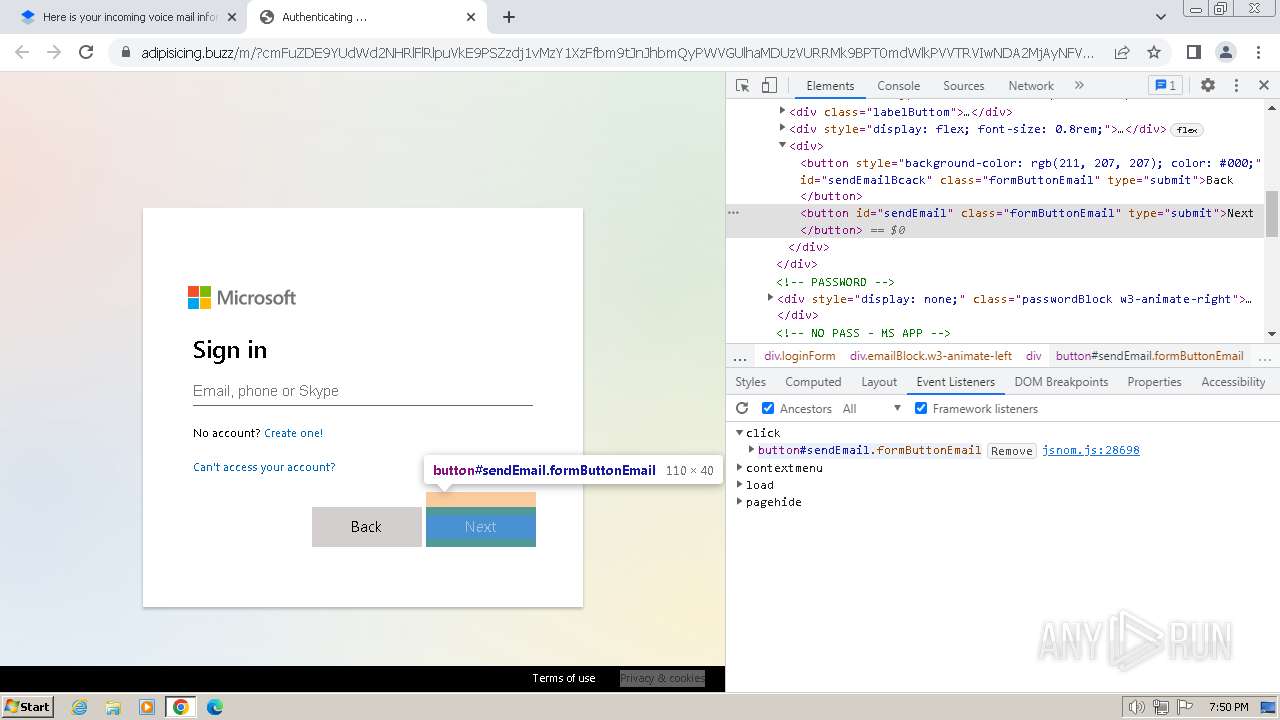Viewport: 1280px width, 720px height.
Task: Expand the pagehide listener group
Action: (x=740, y=501)
